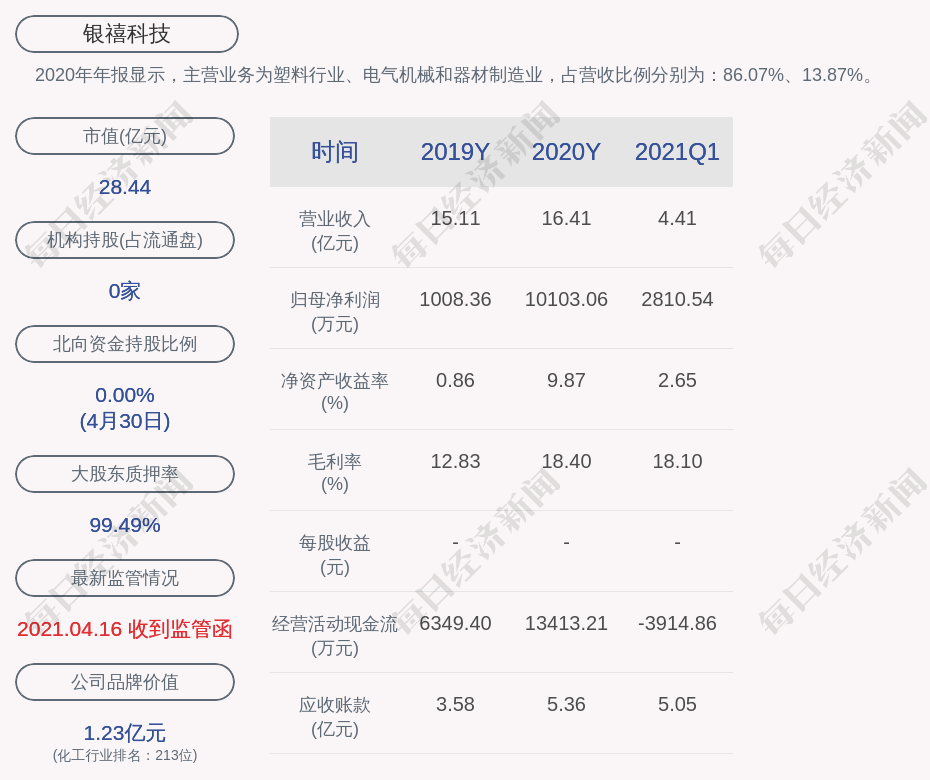This screenshot has height=780, width=930.
Task: Click the 2020年年报显示 summary sentence
Action: click(x=454, y=75)
